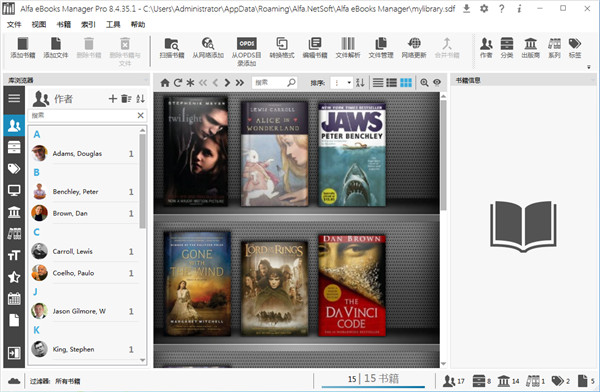This screenshot has height=392, width=600.
Task: Select author Brown, Dan
Action: tap(83, 213)
